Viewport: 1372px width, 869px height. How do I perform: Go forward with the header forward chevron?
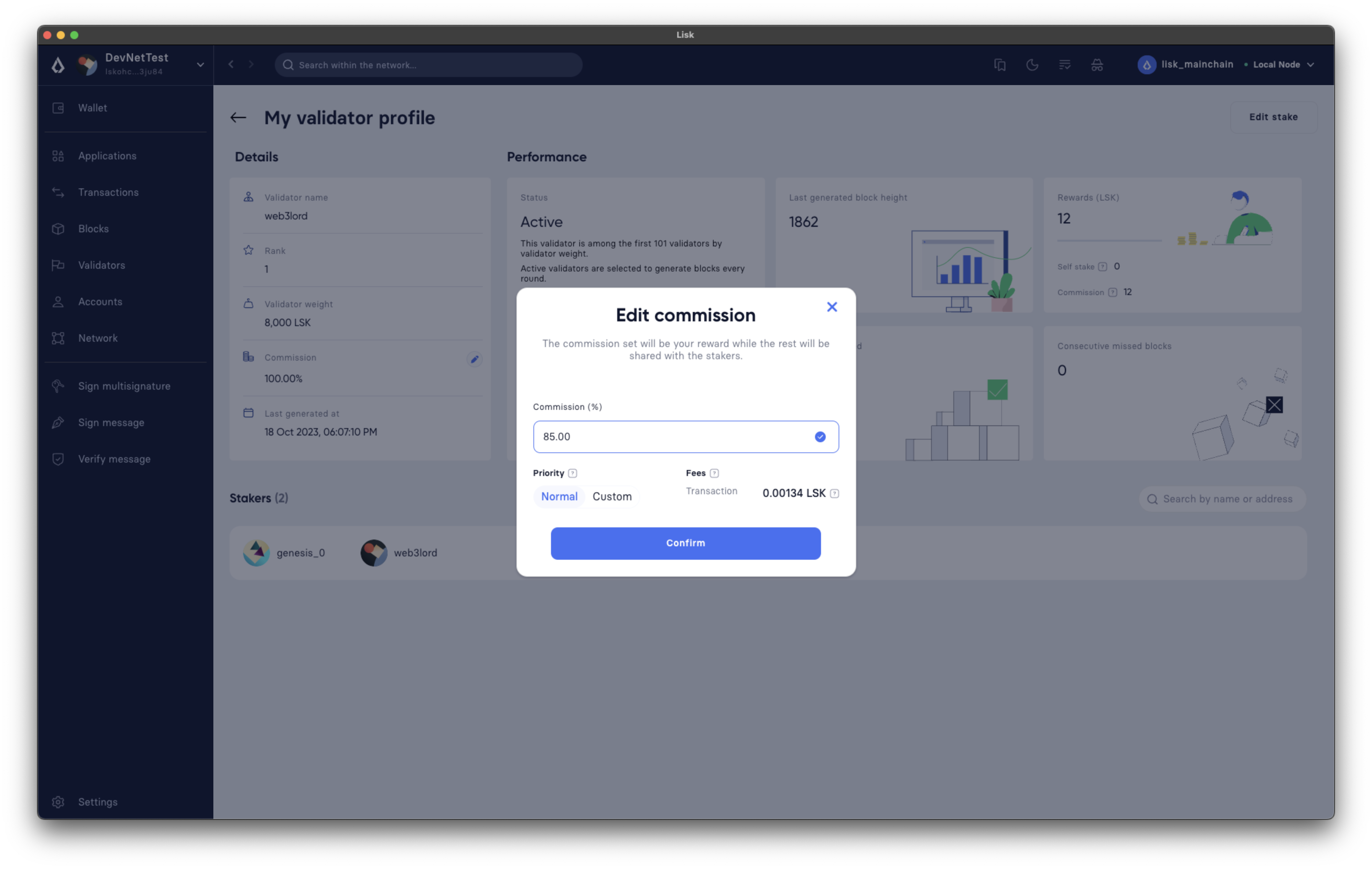pyautogui.click(x=251, y=64)
